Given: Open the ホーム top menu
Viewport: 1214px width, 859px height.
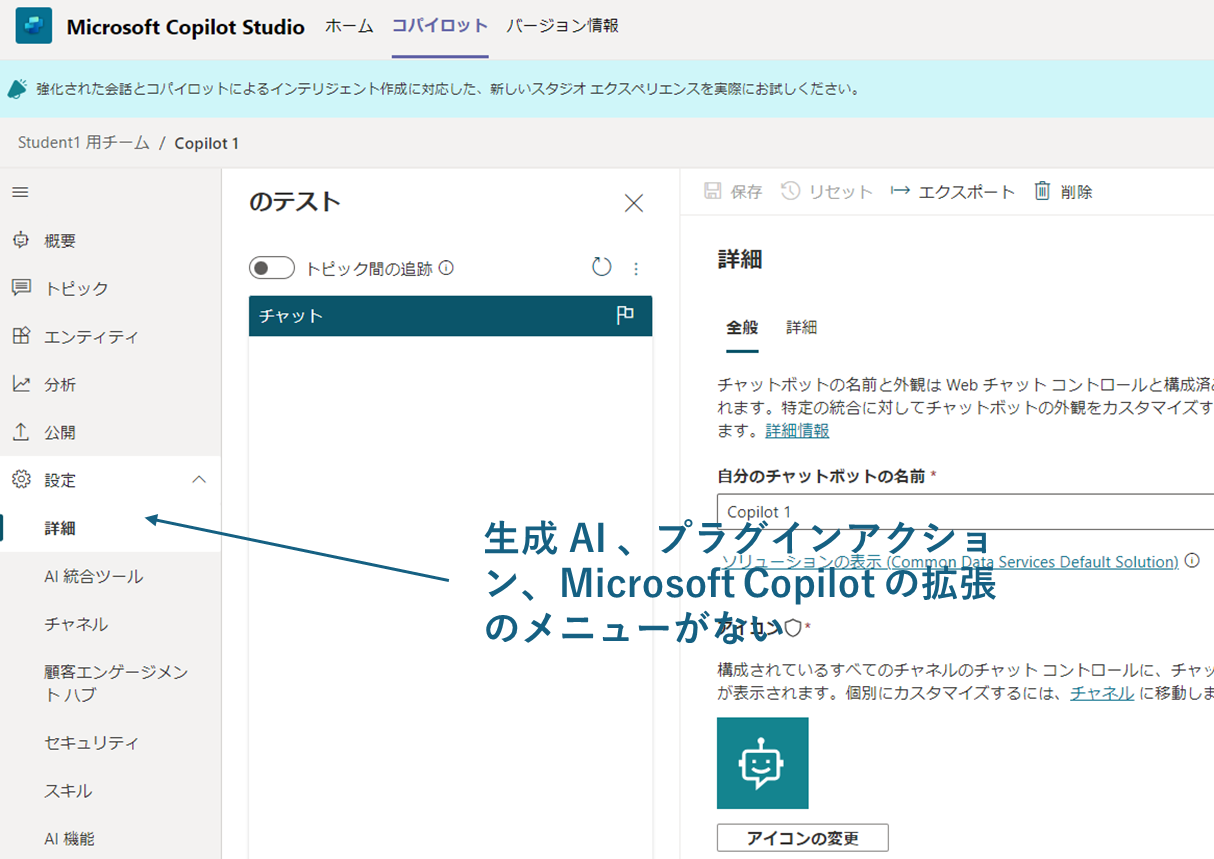Looking at the screenshot, I should click(x=349, y=26).
